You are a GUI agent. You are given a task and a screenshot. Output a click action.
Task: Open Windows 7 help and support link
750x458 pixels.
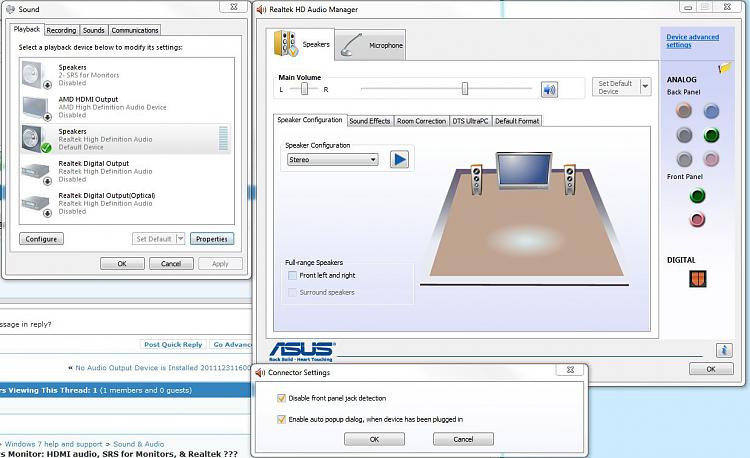click(53, 444)
